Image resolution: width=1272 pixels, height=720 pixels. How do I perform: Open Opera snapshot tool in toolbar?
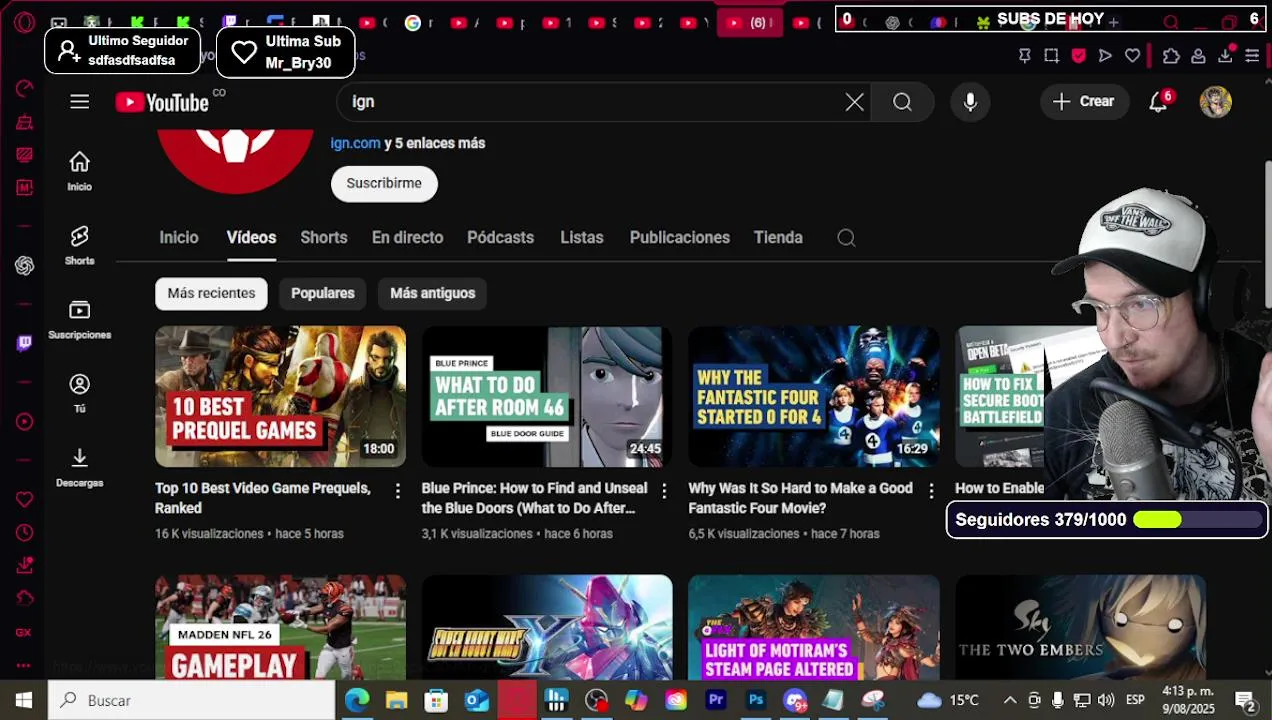tap(1051, 56)
